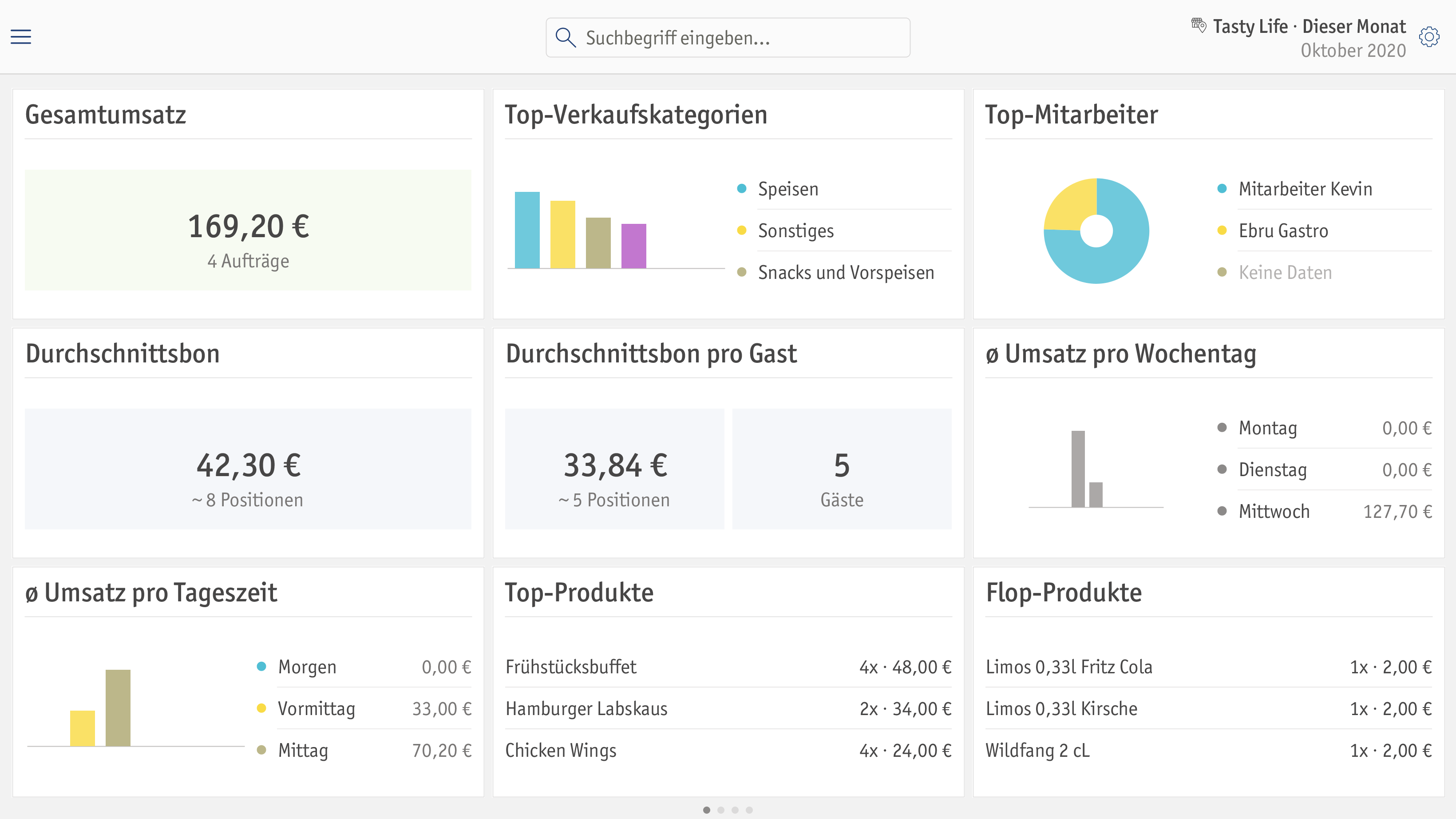The width and height of the screenshot is (1456, 819).
Task: Go to the fourth page indicator dot
Action: pos(749,810)
